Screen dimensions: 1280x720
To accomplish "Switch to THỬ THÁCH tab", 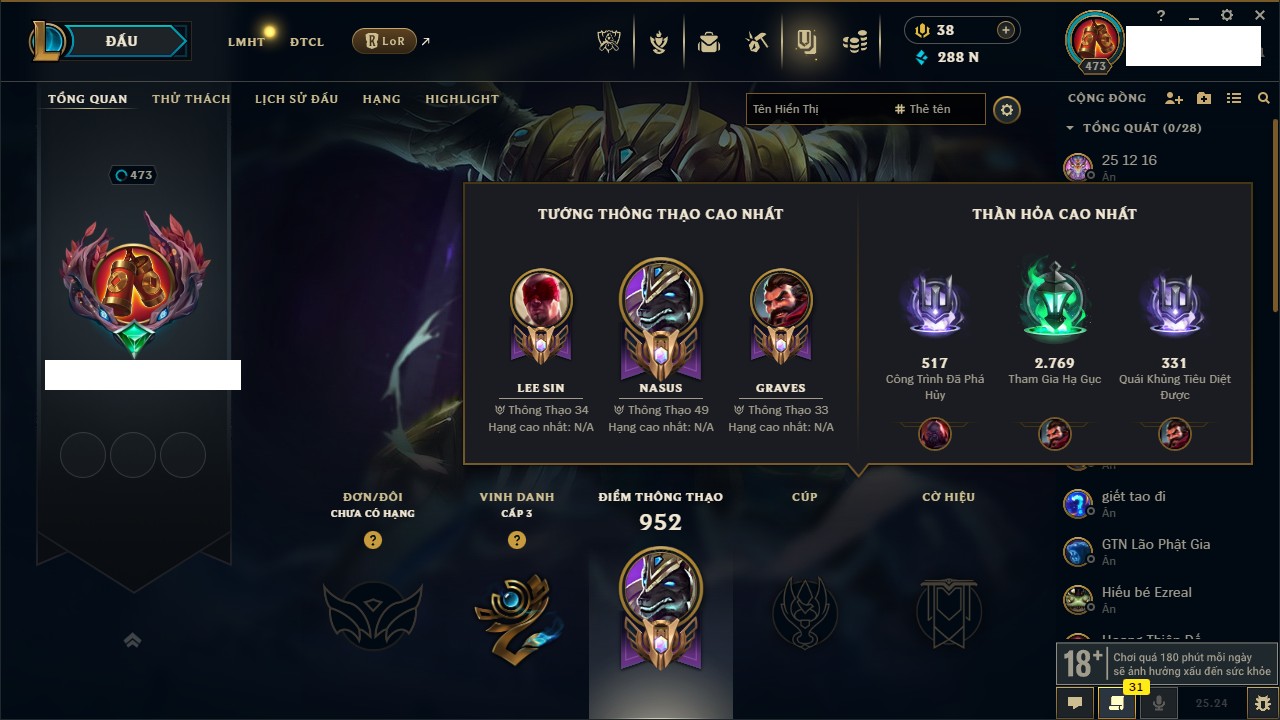I will click(x=191, y=99).
